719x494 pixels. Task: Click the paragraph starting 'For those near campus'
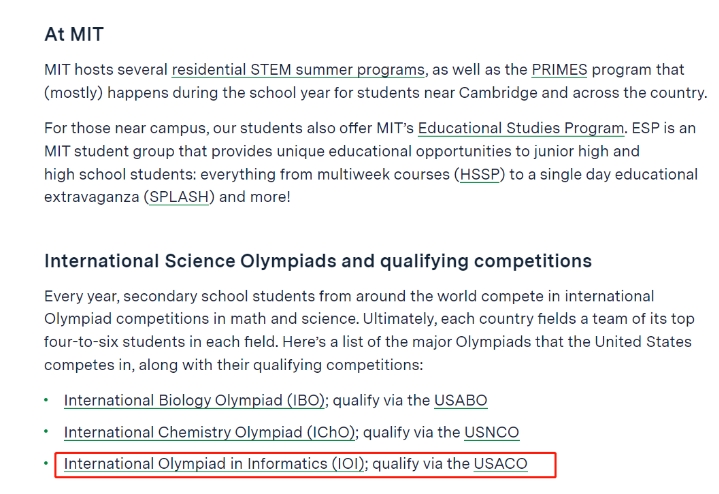371,162
